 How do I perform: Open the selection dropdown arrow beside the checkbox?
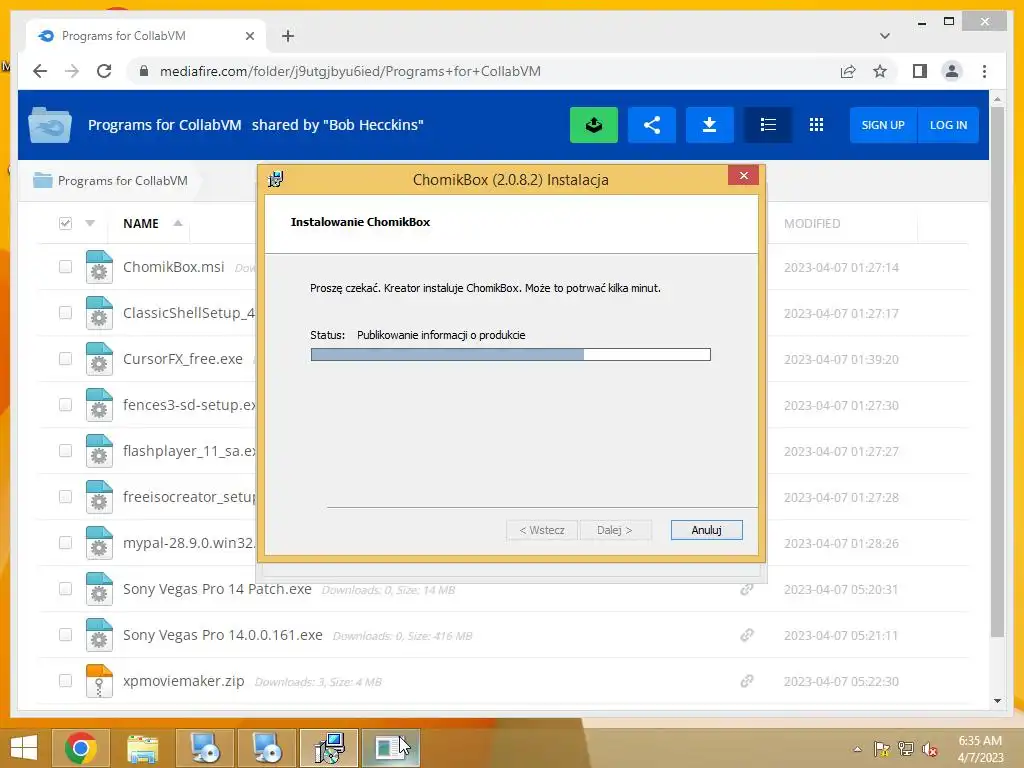(x=90, y=223)
